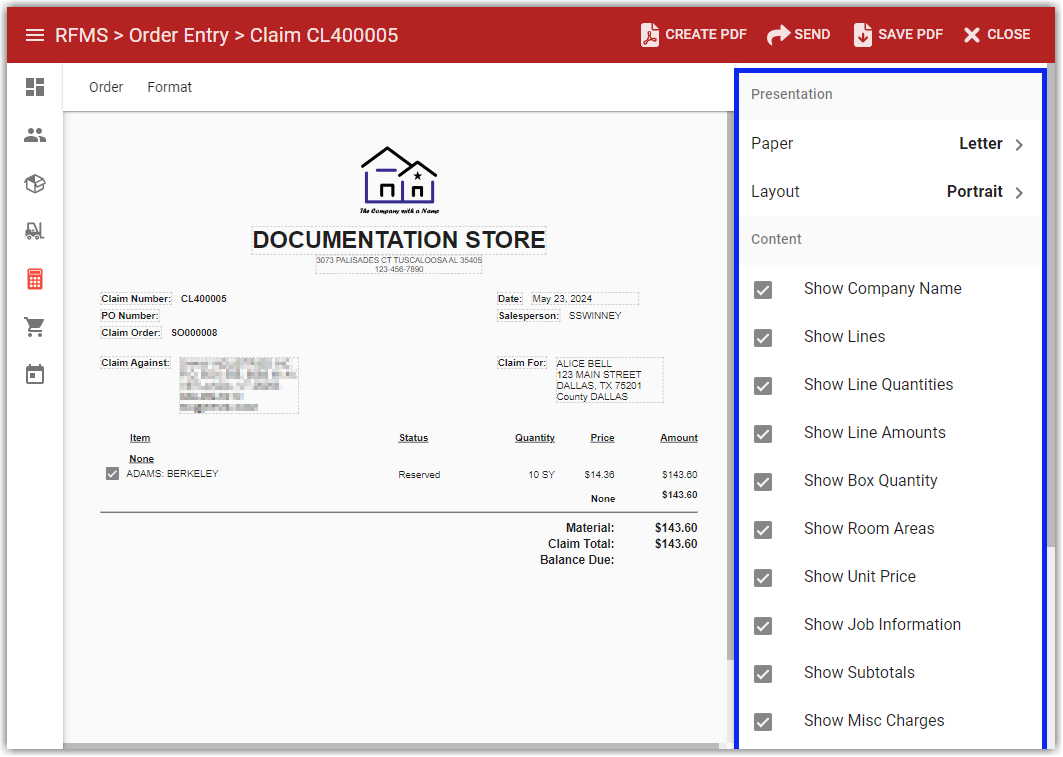This screenshot has width=1063, height=757.
Task: Open the shopping cart icon
Action: click(35, 327)
